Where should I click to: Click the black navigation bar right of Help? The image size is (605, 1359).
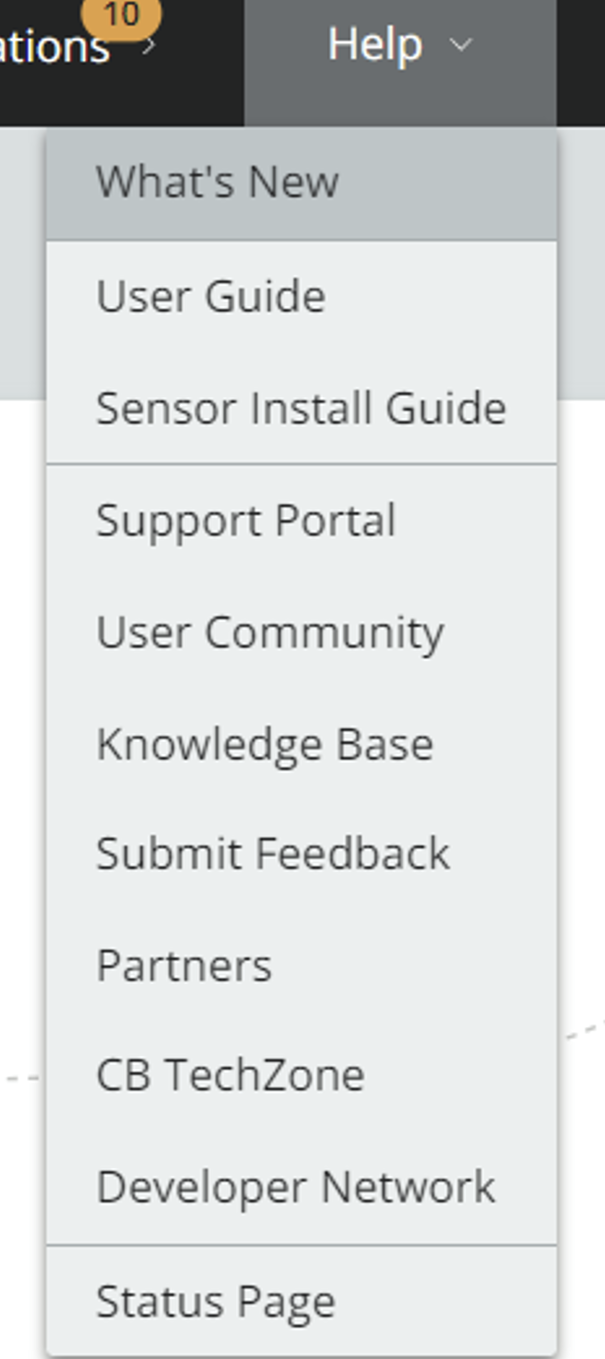click(x=580, y=60)
